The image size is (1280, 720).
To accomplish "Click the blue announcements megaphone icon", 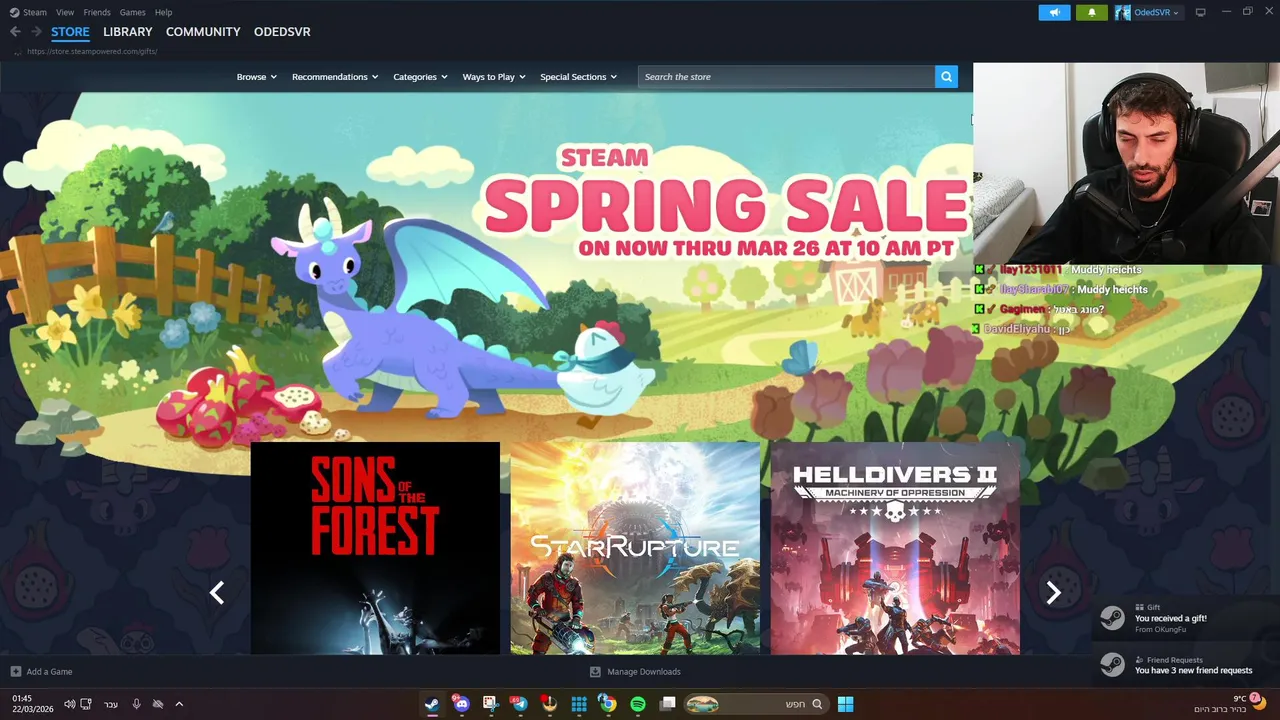I will (x=1054, y=12).
